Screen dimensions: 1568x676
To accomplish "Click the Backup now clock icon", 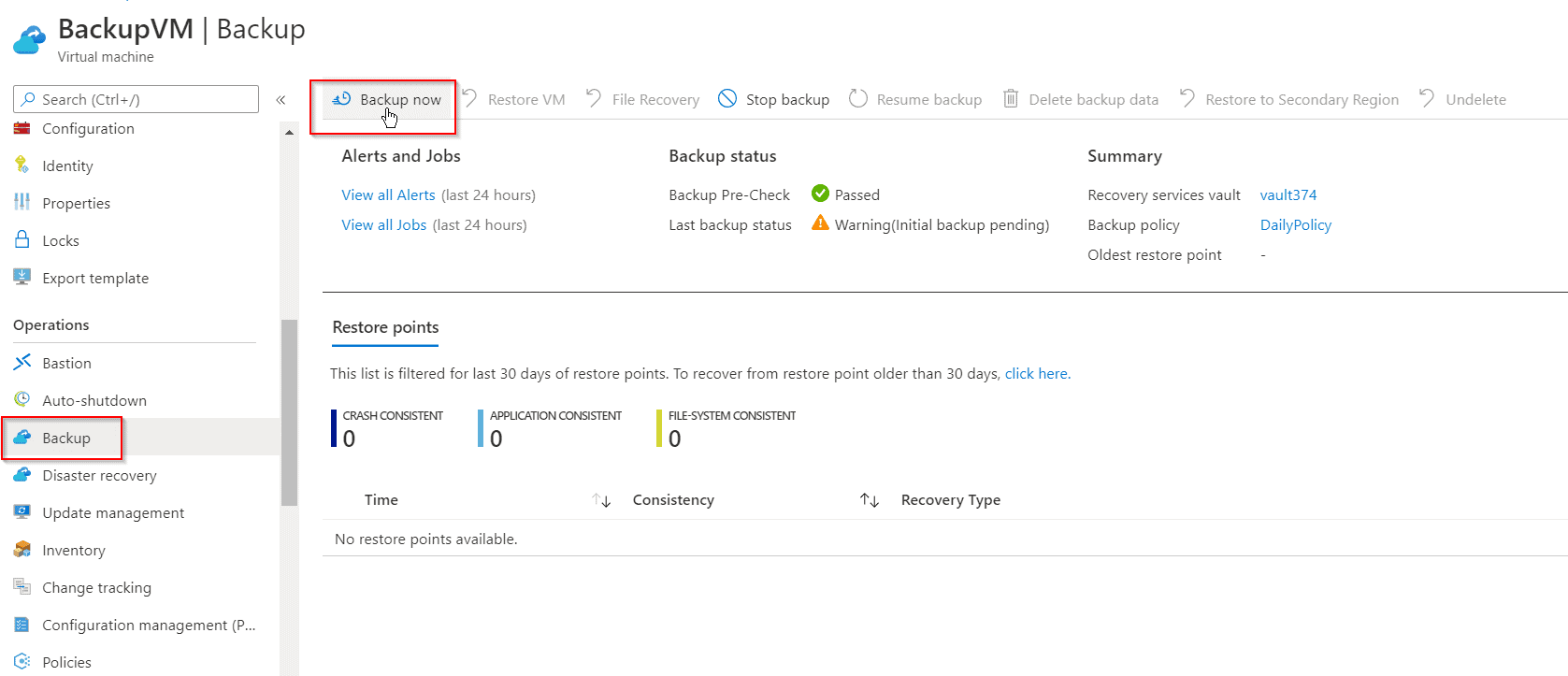I will click(x=341, y=98).
